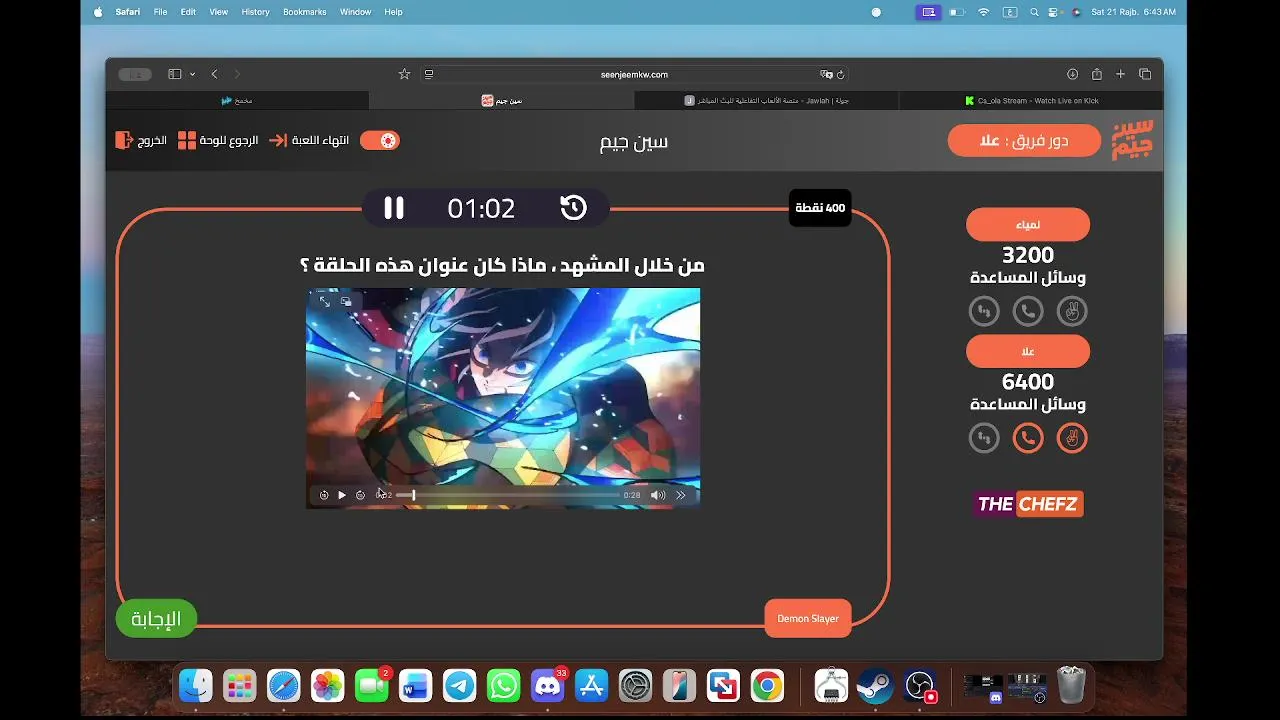Open the Edit menu
The height and width of the screenshot is (720, 1280).
(x=188, y=12)
